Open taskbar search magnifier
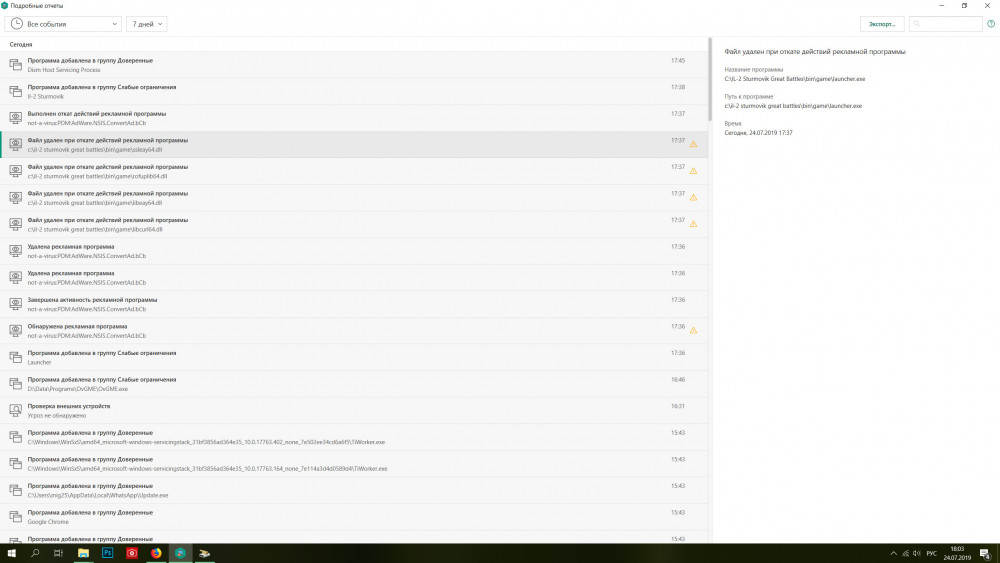Screen dimensions: 1000x563 pos(35,553)
